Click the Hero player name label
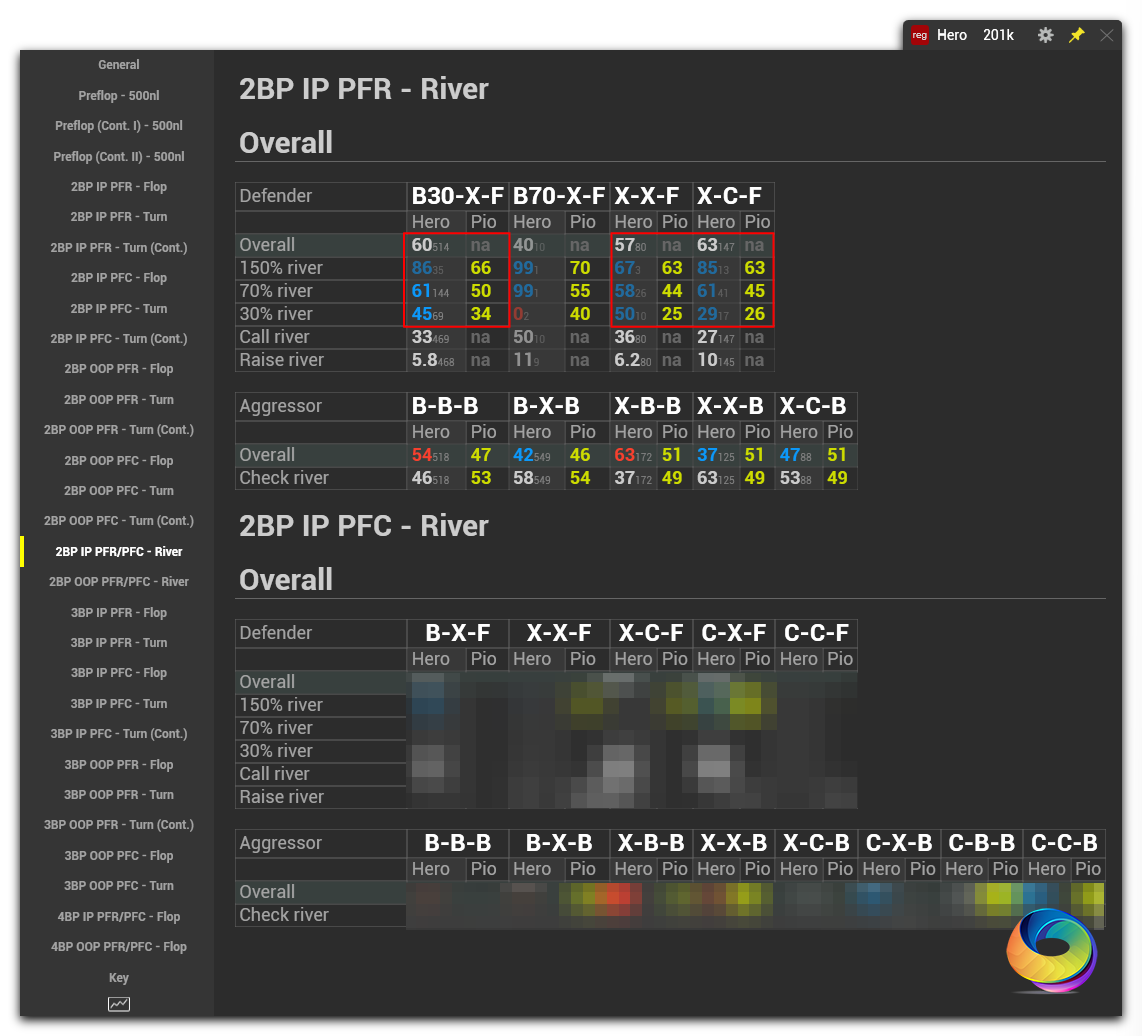 (952, 35)
